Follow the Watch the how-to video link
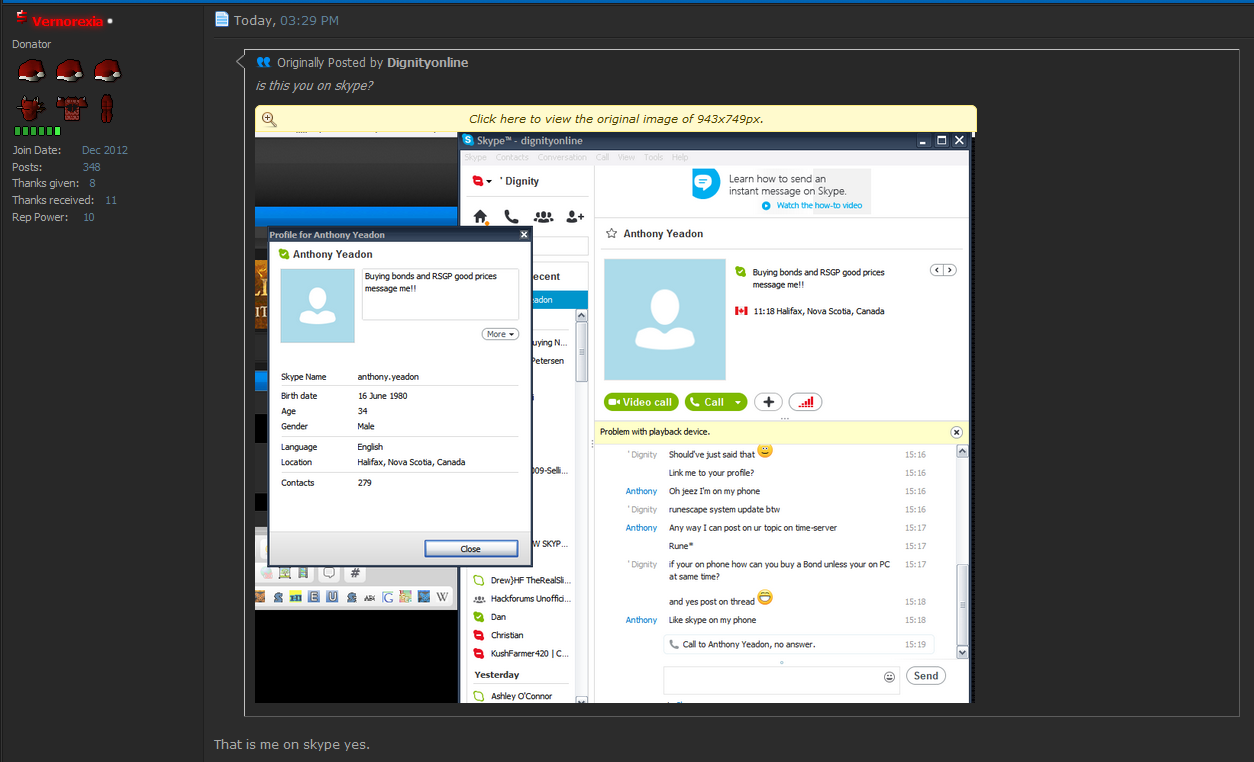This screenshot has height=762, width=1254. click(819, 205)
